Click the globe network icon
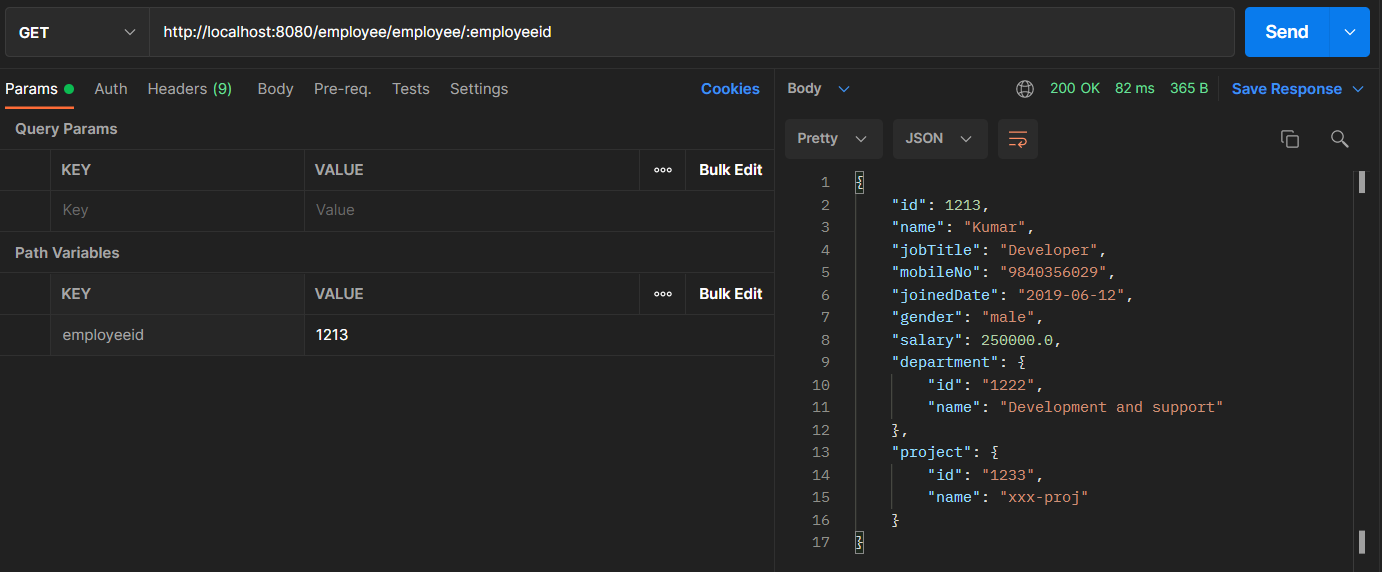Viewport: 1382px width, 572px height. (x=1025, y=89)
